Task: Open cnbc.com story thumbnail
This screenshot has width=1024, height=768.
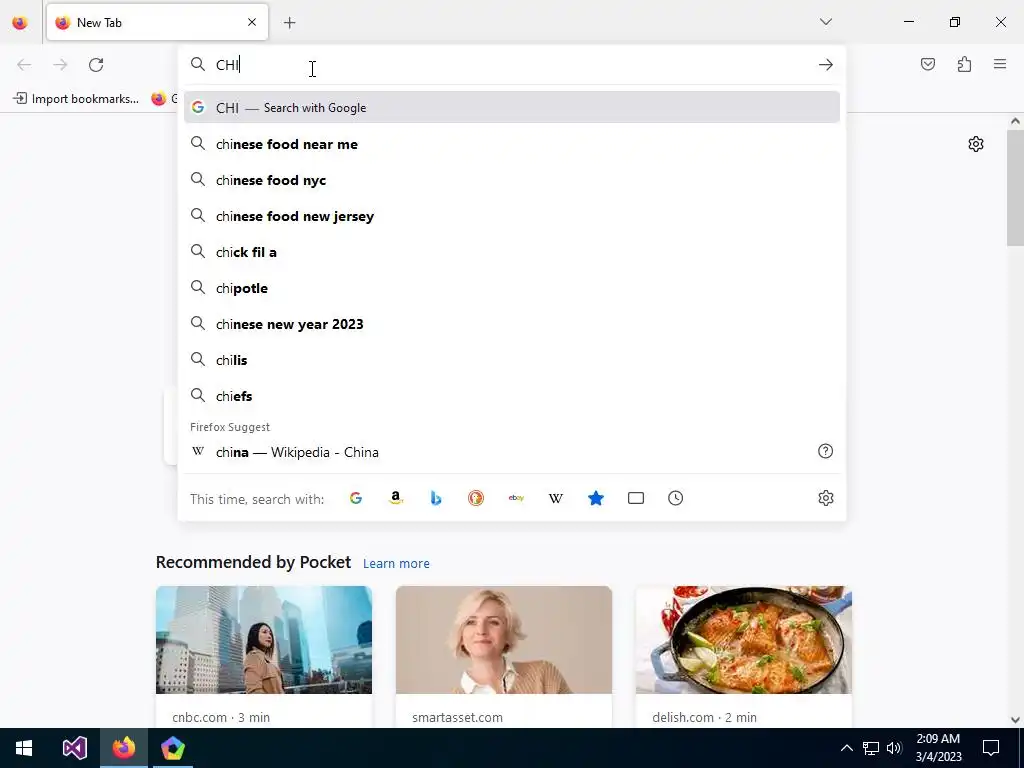Action: pyautogui.click(x=264, y=639)
